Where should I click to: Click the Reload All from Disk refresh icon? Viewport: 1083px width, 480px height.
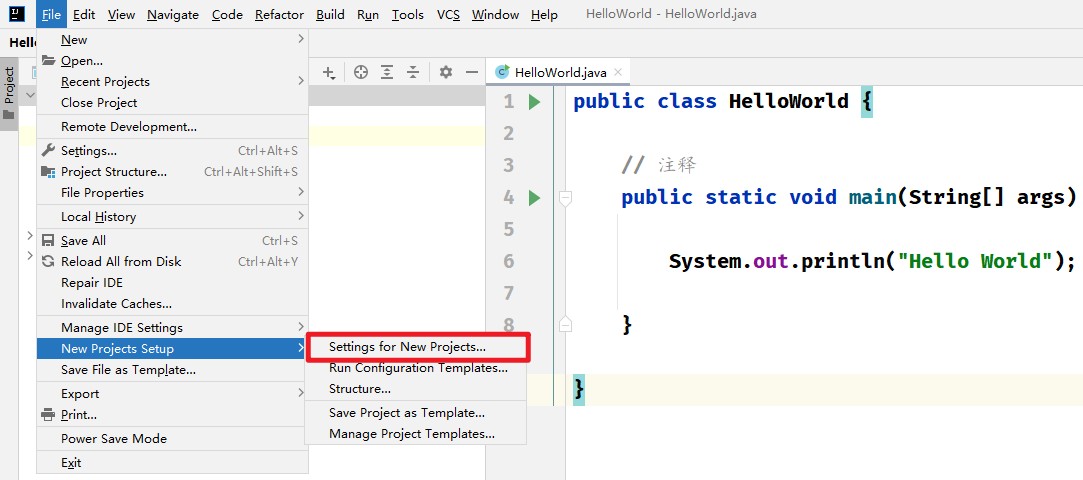(x=48, y=261)
